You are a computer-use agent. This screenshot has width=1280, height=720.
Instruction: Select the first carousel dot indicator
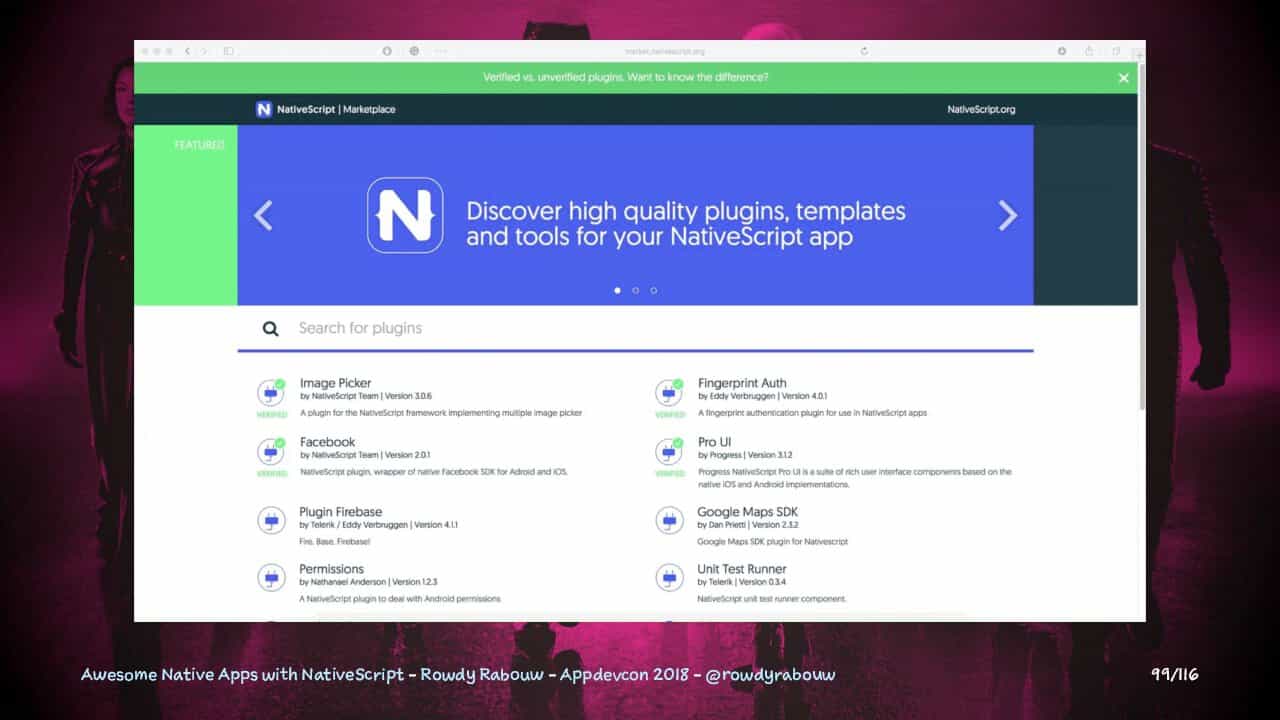pyautogui.click(x=617, y=290)
